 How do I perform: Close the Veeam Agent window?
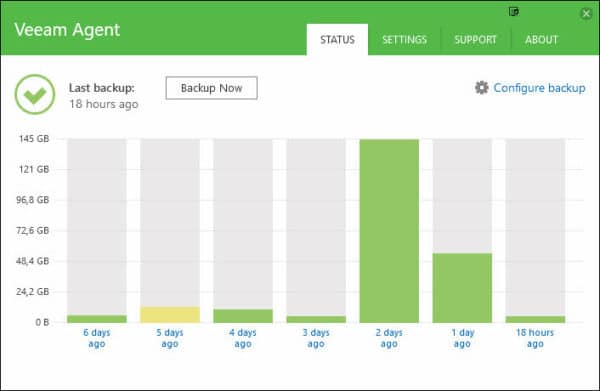(586, 14)
